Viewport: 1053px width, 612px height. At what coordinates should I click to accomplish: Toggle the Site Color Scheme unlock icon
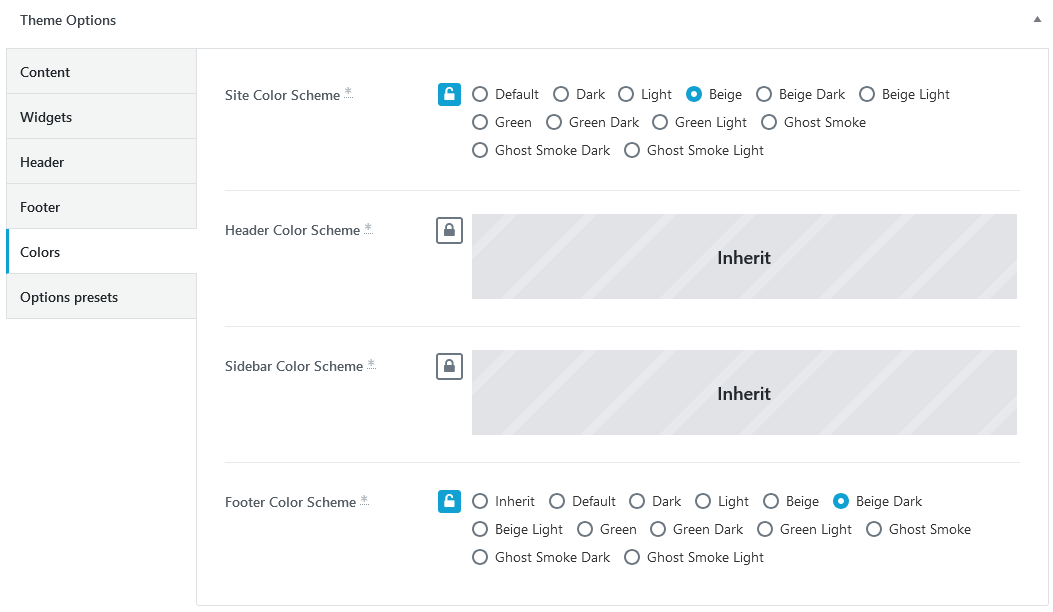click(x=449, y=95)
